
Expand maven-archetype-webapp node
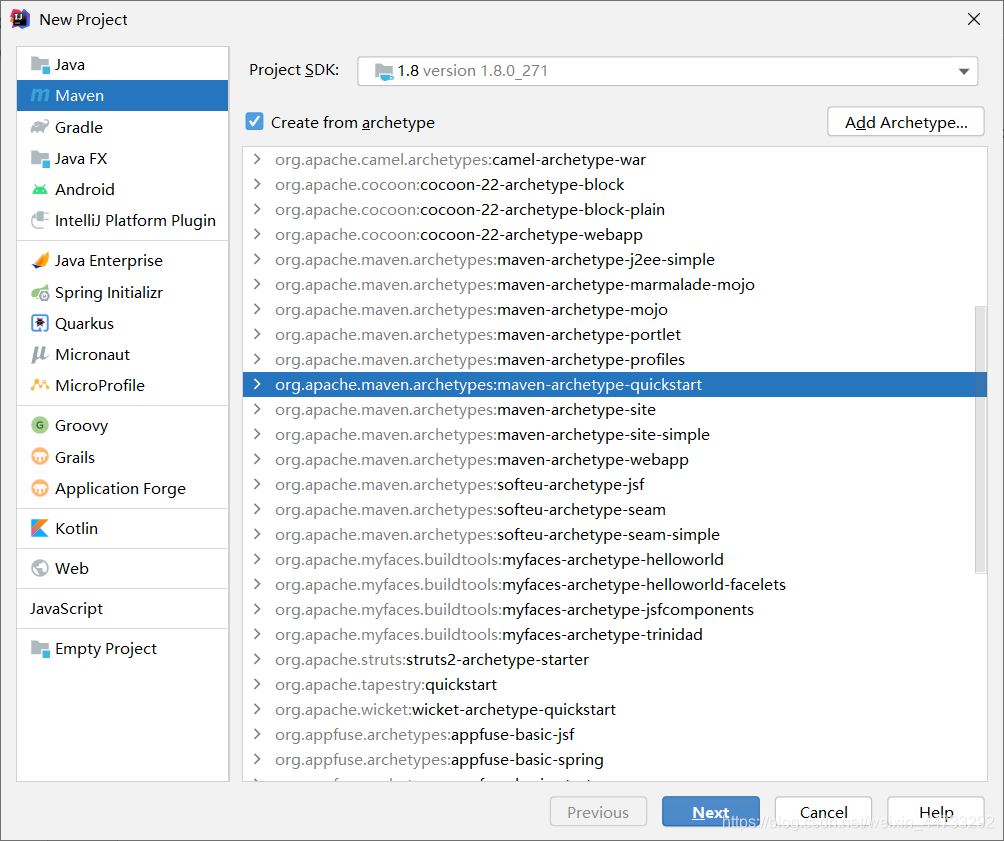[x=257, y=459]
